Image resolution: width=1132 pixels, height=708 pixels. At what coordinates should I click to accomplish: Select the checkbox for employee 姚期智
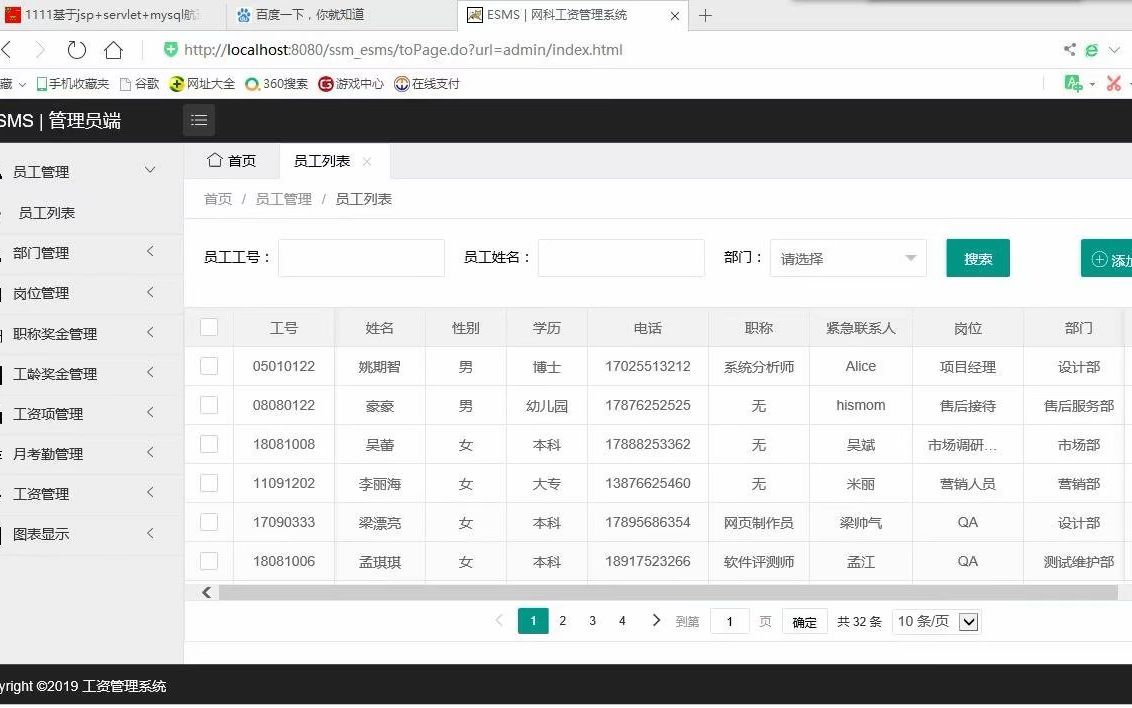click(210, 366)
